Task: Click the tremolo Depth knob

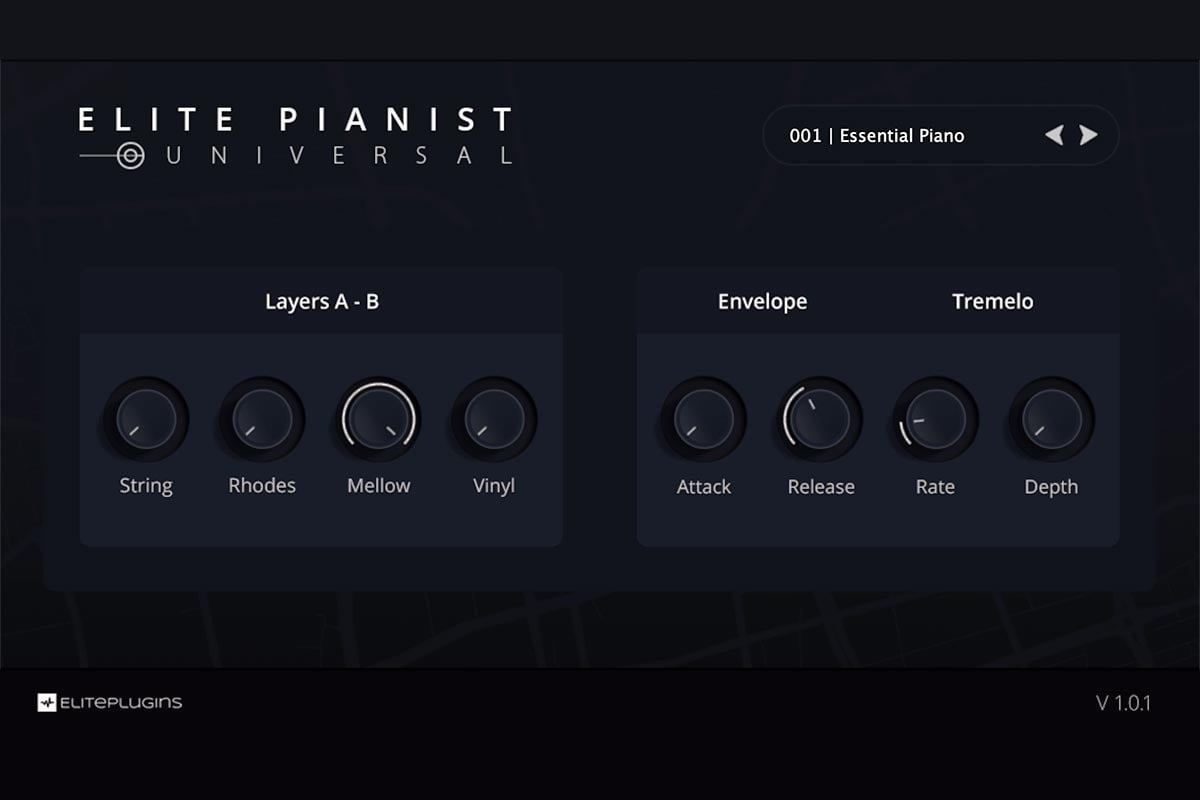Action: tap(1052, 419)
